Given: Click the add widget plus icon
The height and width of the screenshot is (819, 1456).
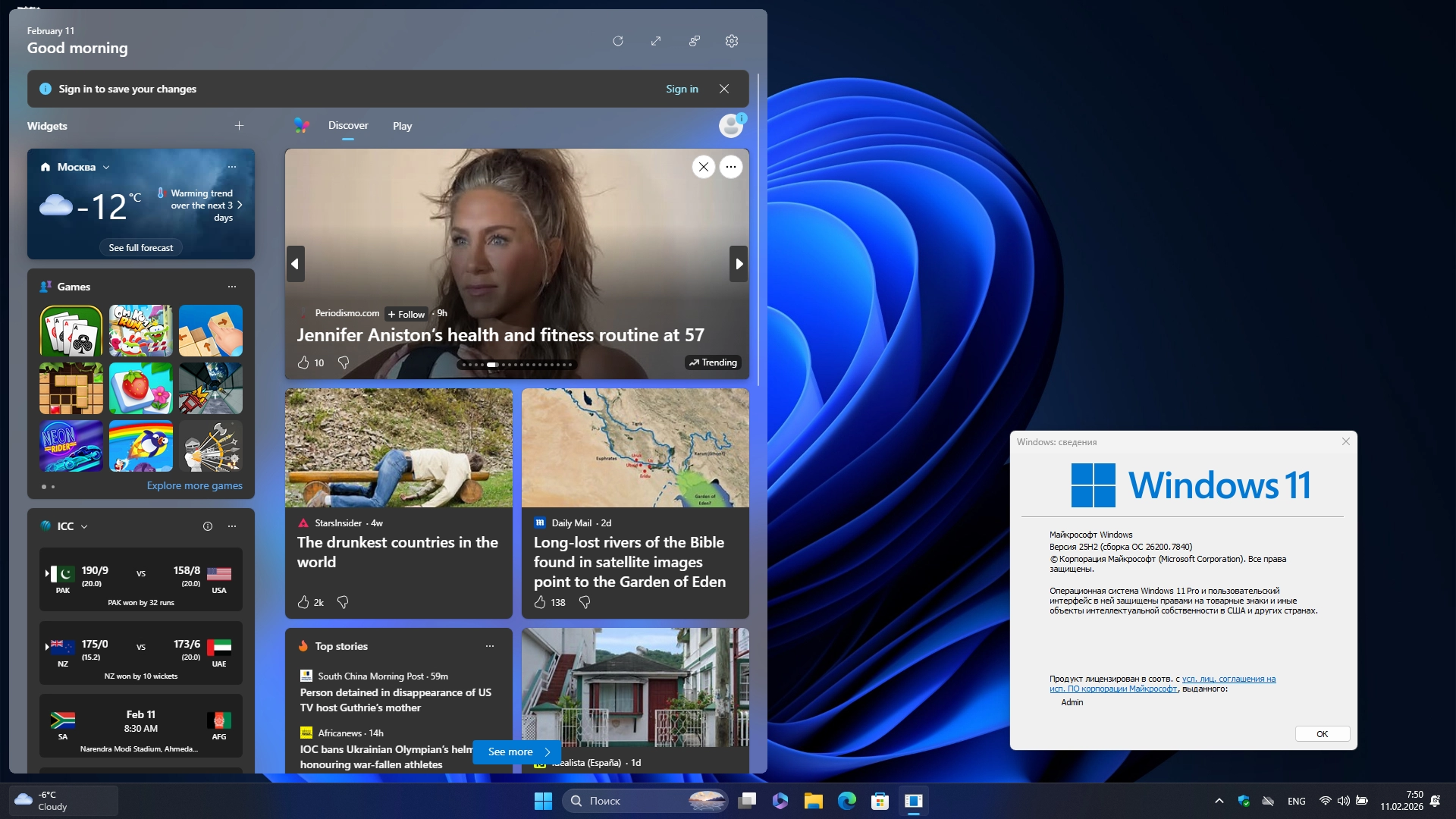Looking at the screenshot, I should pos(239,126).
